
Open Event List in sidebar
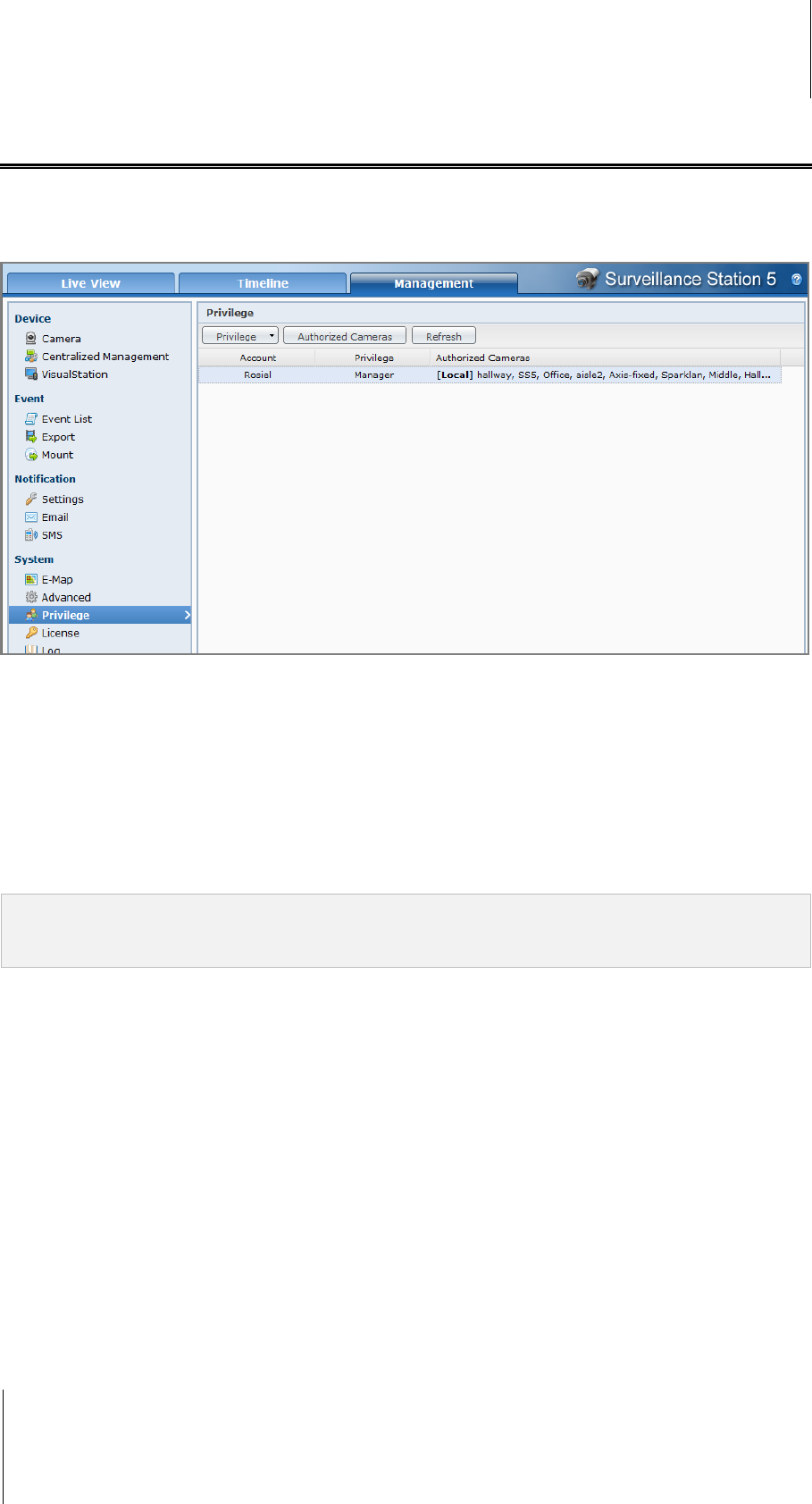point(67,419)
